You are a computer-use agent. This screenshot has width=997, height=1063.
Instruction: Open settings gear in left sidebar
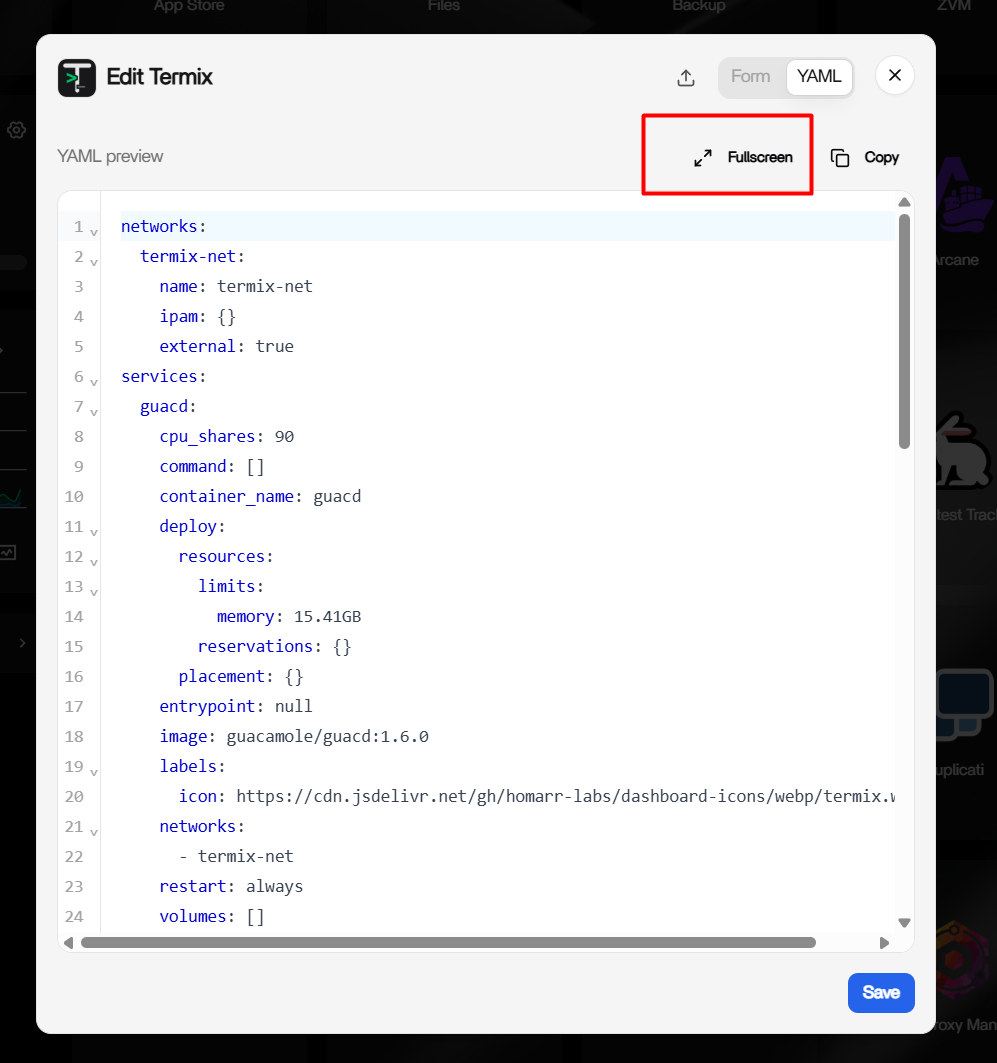pyautogui.click(x=16, y=130)
